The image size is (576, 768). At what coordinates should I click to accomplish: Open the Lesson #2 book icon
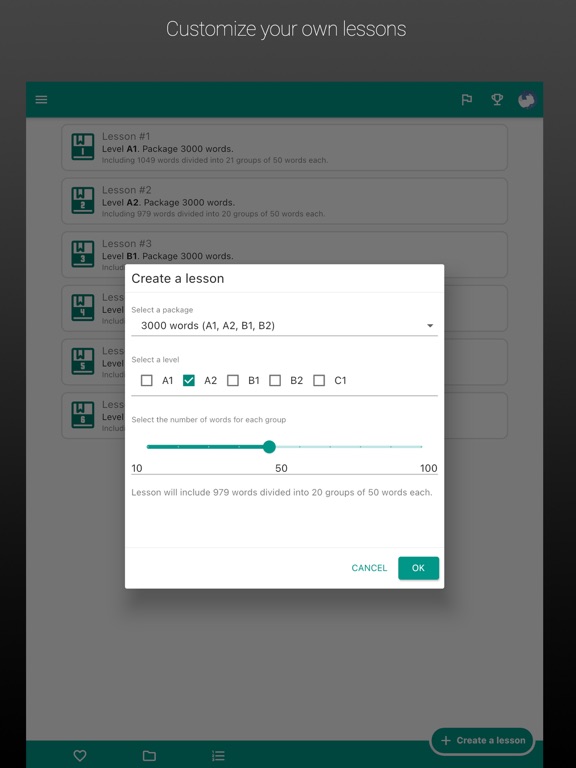[x=83, y=200]
